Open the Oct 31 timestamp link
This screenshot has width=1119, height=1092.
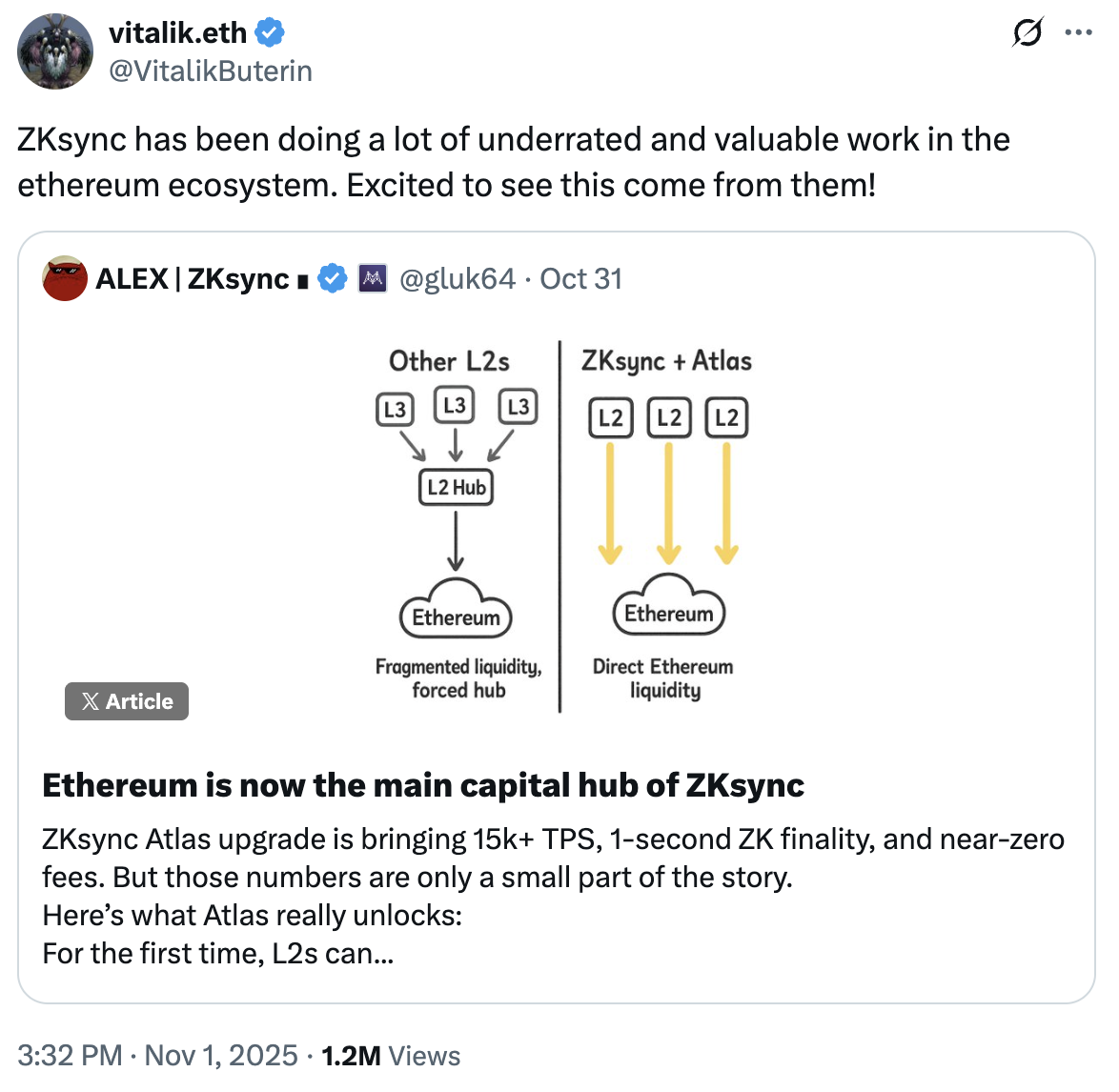(581, 278)
